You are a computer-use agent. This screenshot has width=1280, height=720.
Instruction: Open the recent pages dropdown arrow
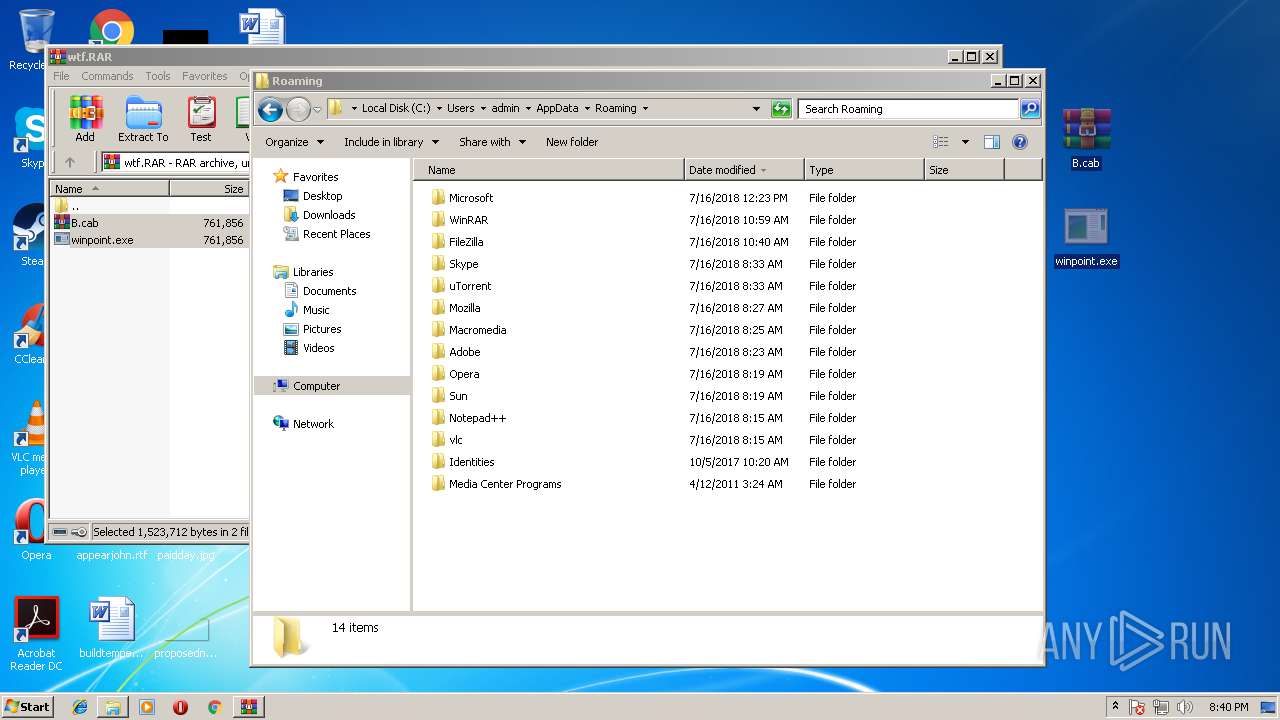[x=317, y=109]
